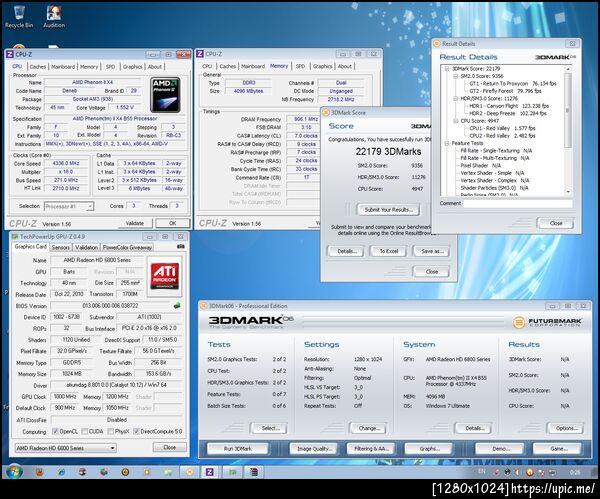Image resolution: width=600 pixels, height=499 pixels.
Task: Click the Result Details vertical scrollbar
Action: point(568,130)
